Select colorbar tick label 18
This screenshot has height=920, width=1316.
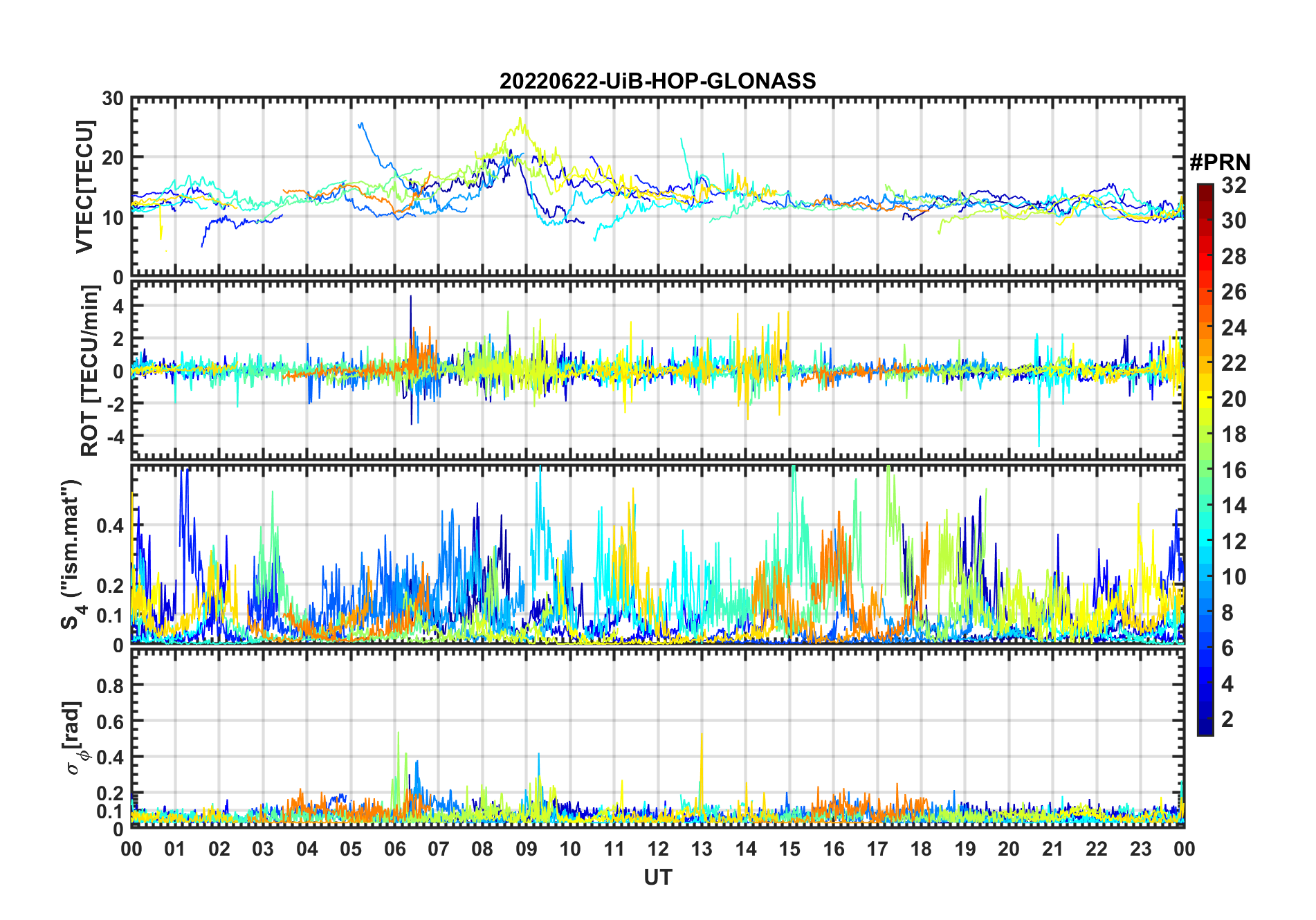[1234, 434]
